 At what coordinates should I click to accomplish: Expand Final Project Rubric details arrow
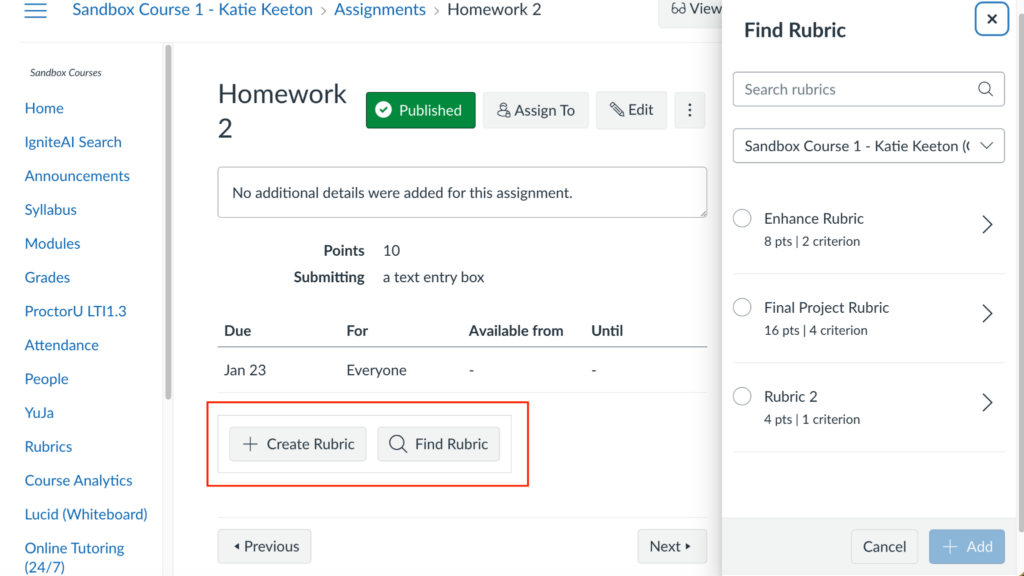[x=987, y=313]
